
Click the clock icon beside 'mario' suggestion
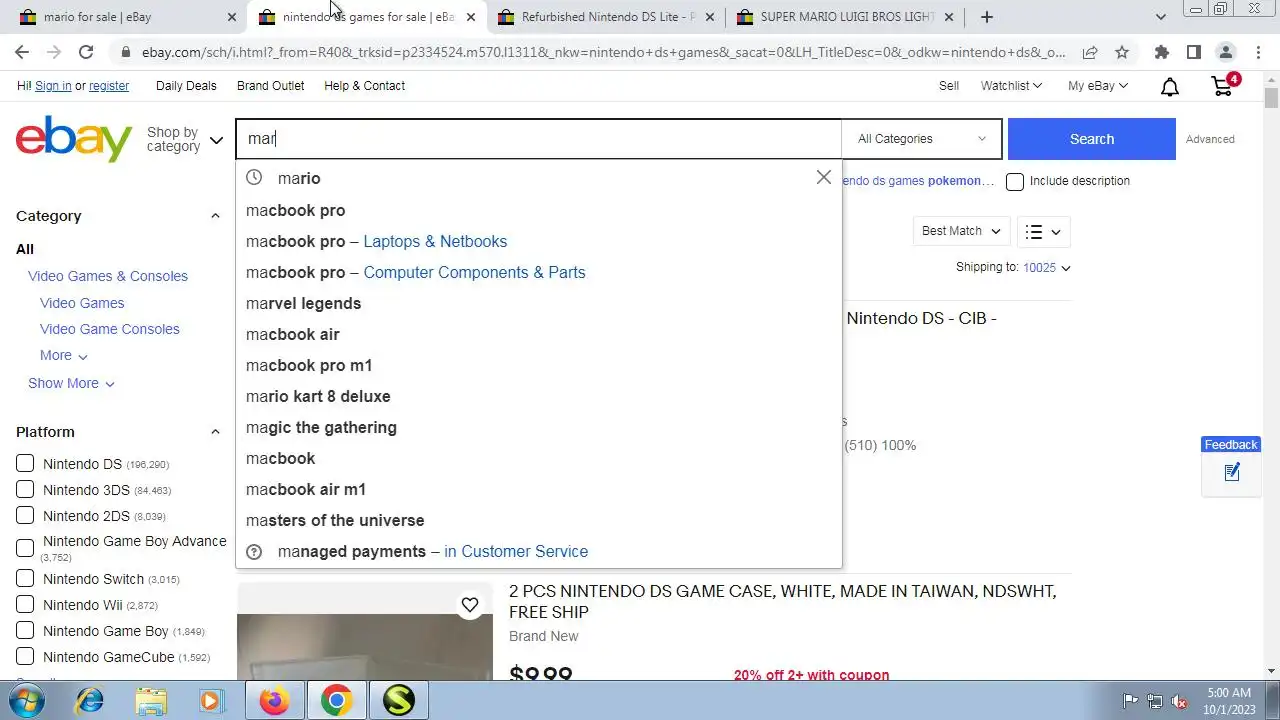click(254, 177)
